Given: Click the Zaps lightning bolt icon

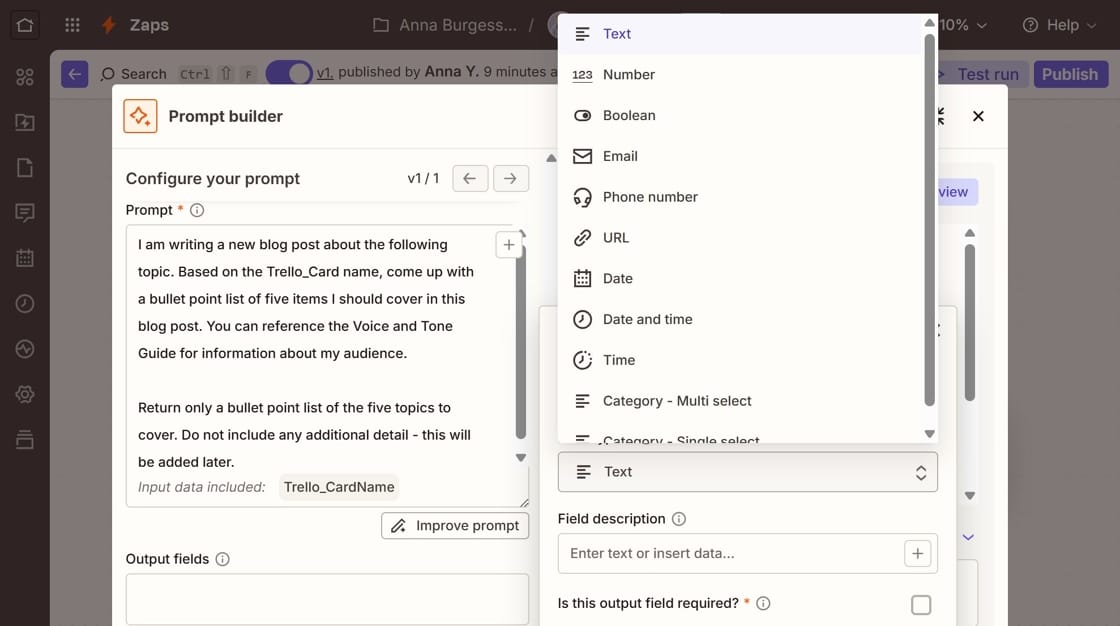Looking at the screenshot, I should point(107,24).
